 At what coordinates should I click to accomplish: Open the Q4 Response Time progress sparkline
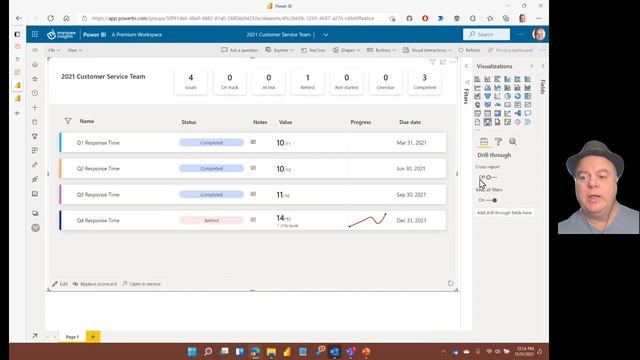click(368, 220)
